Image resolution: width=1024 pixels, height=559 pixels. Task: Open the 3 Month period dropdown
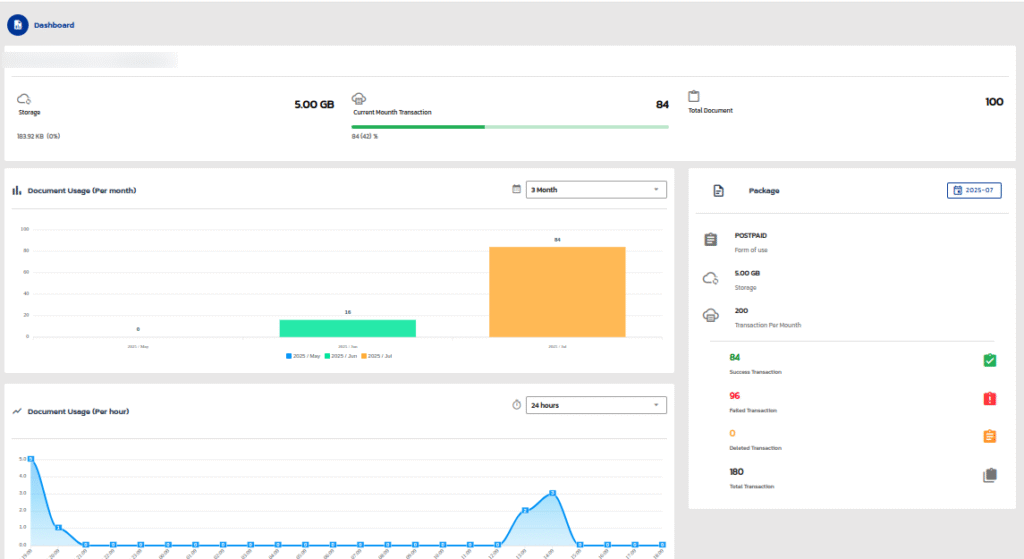[x=596, y=189]
